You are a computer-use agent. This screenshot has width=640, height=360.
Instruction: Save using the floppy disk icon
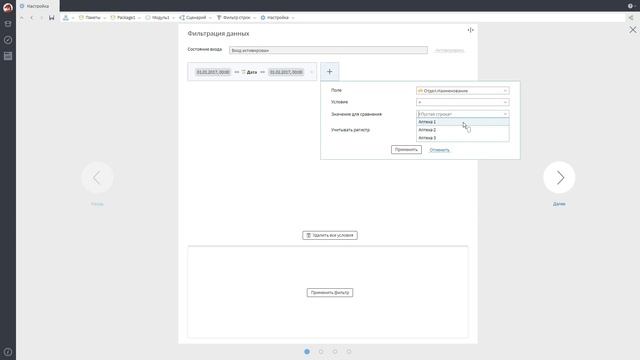point(51,18)
